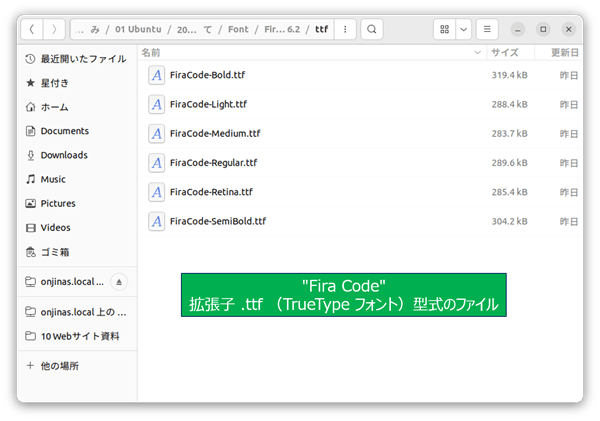Viewport: 600px width, 421px height.
Task: Open Documents in sidebar
Action: click(x=77, y=131)
